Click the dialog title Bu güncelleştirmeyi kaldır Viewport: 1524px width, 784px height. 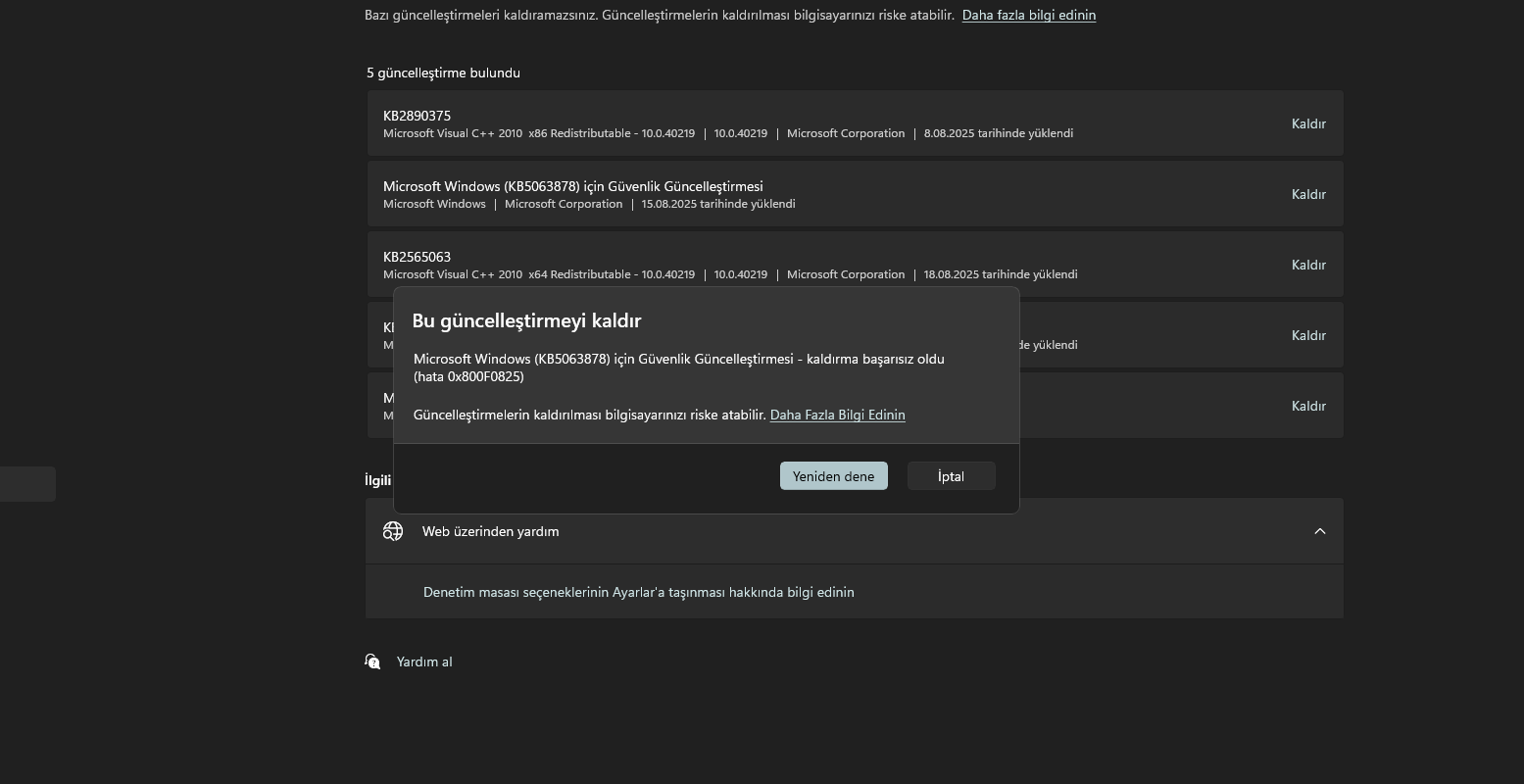[x=526, y=320]
